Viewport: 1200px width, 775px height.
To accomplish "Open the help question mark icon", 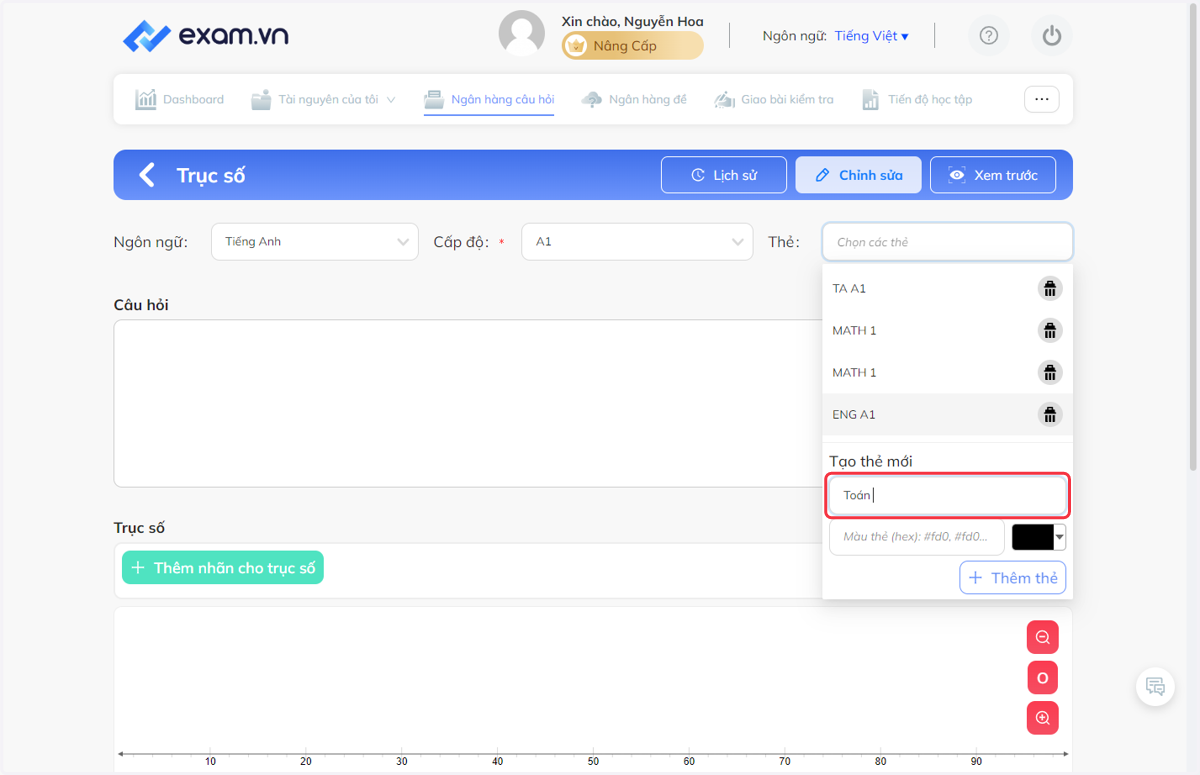I will (989, 36).
